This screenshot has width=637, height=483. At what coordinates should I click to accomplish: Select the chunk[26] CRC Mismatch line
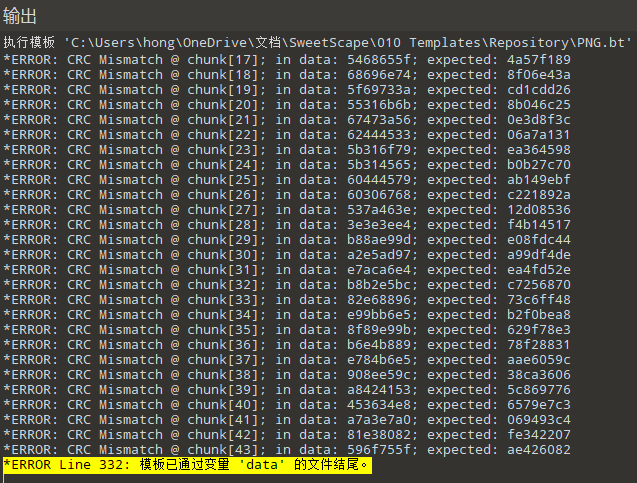(x=287, y=195)
